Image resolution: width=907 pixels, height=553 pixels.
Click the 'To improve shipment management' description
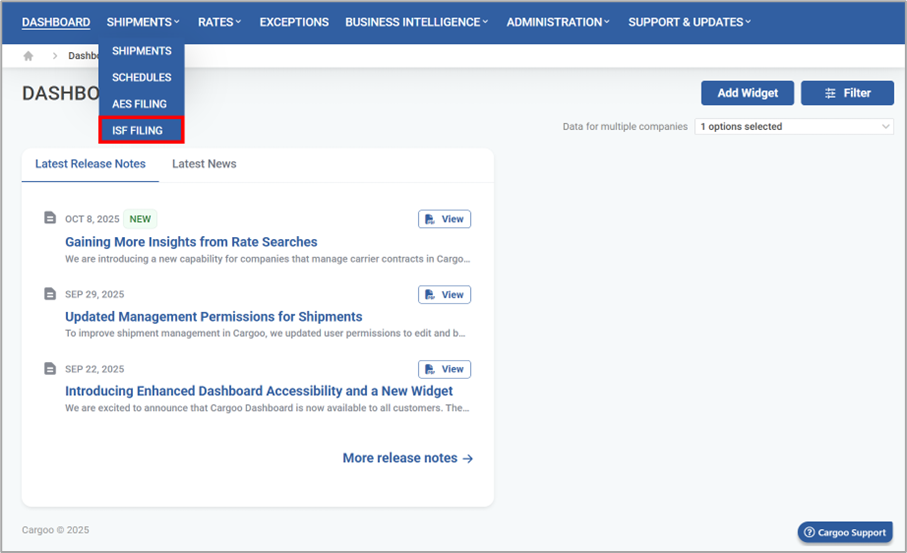265,333
